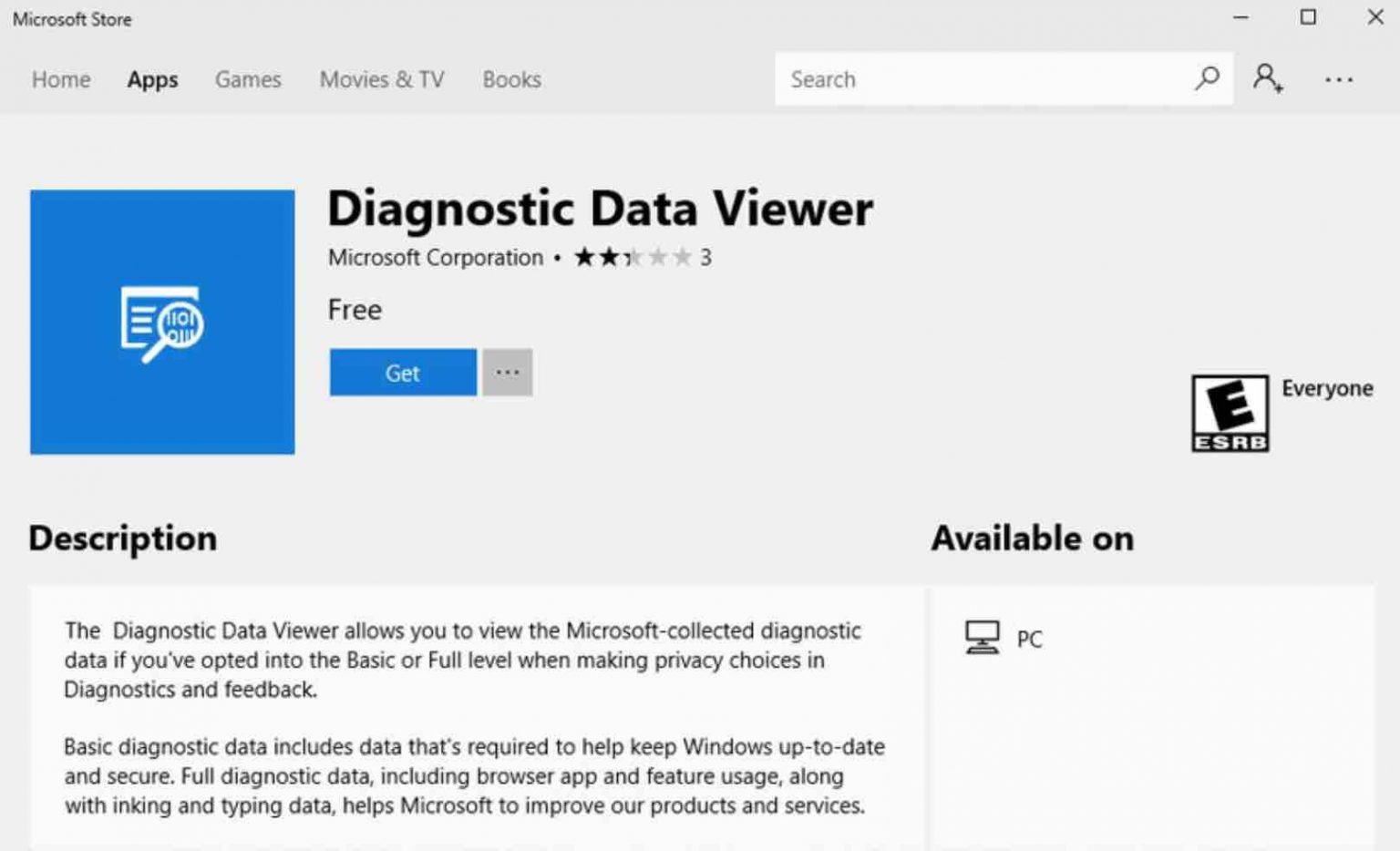Click the search magnifier icon
This screenshot has height=851, width=1400.
[1207, 78]
